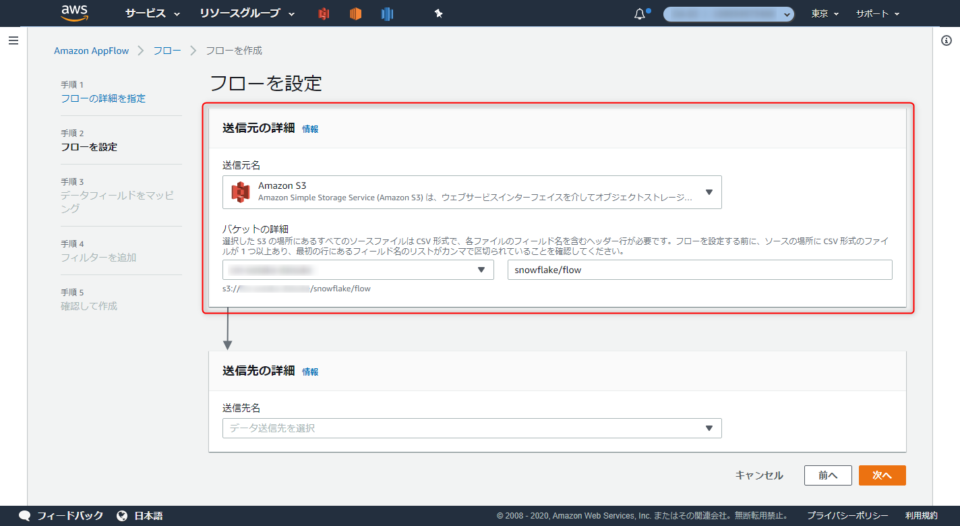Click the フローを作成 breadcrumb text
960x526 pixels.
[234, 51]
